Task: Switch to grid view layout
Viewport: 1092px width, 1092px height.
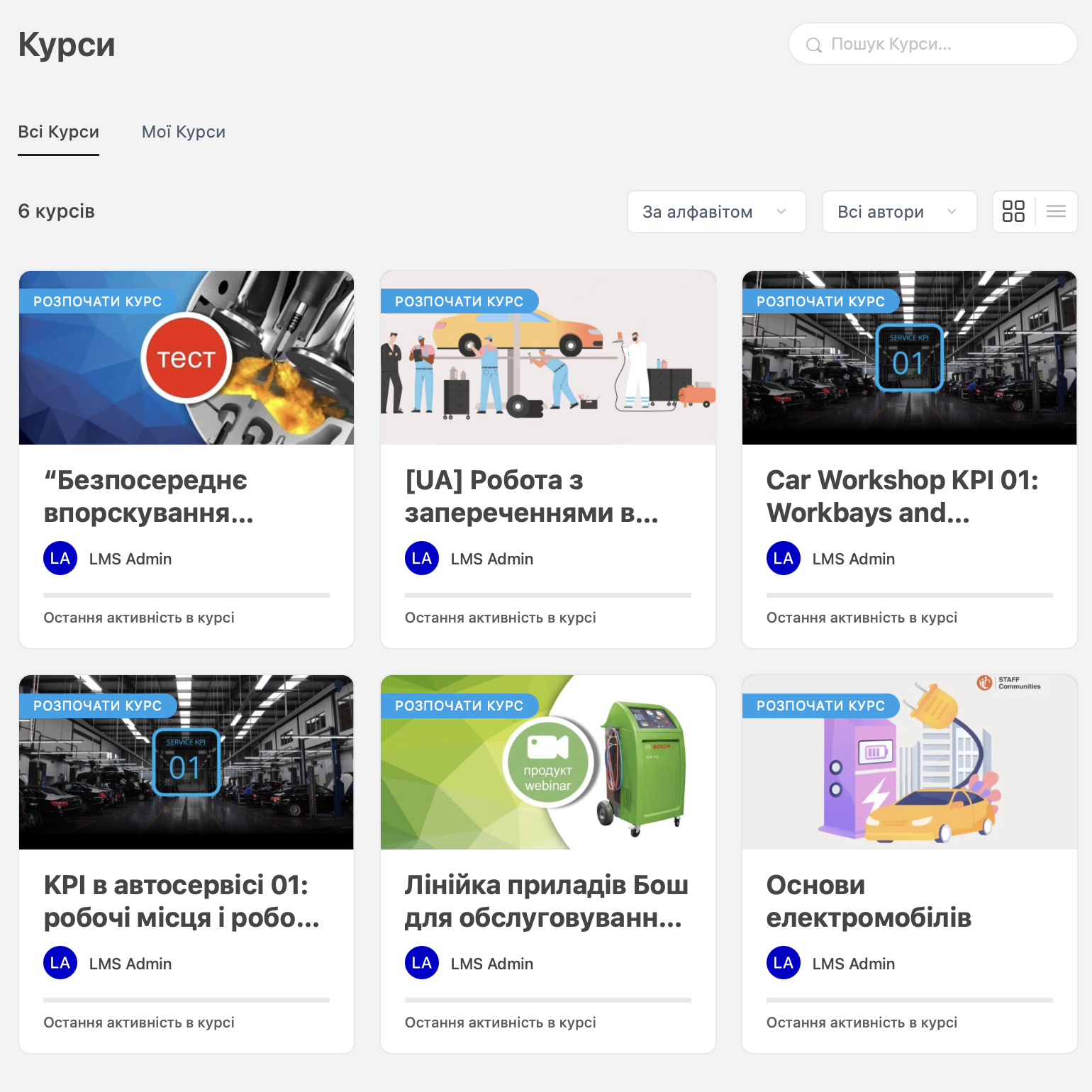Action: pyautogui.click(x=1013, y=211)
